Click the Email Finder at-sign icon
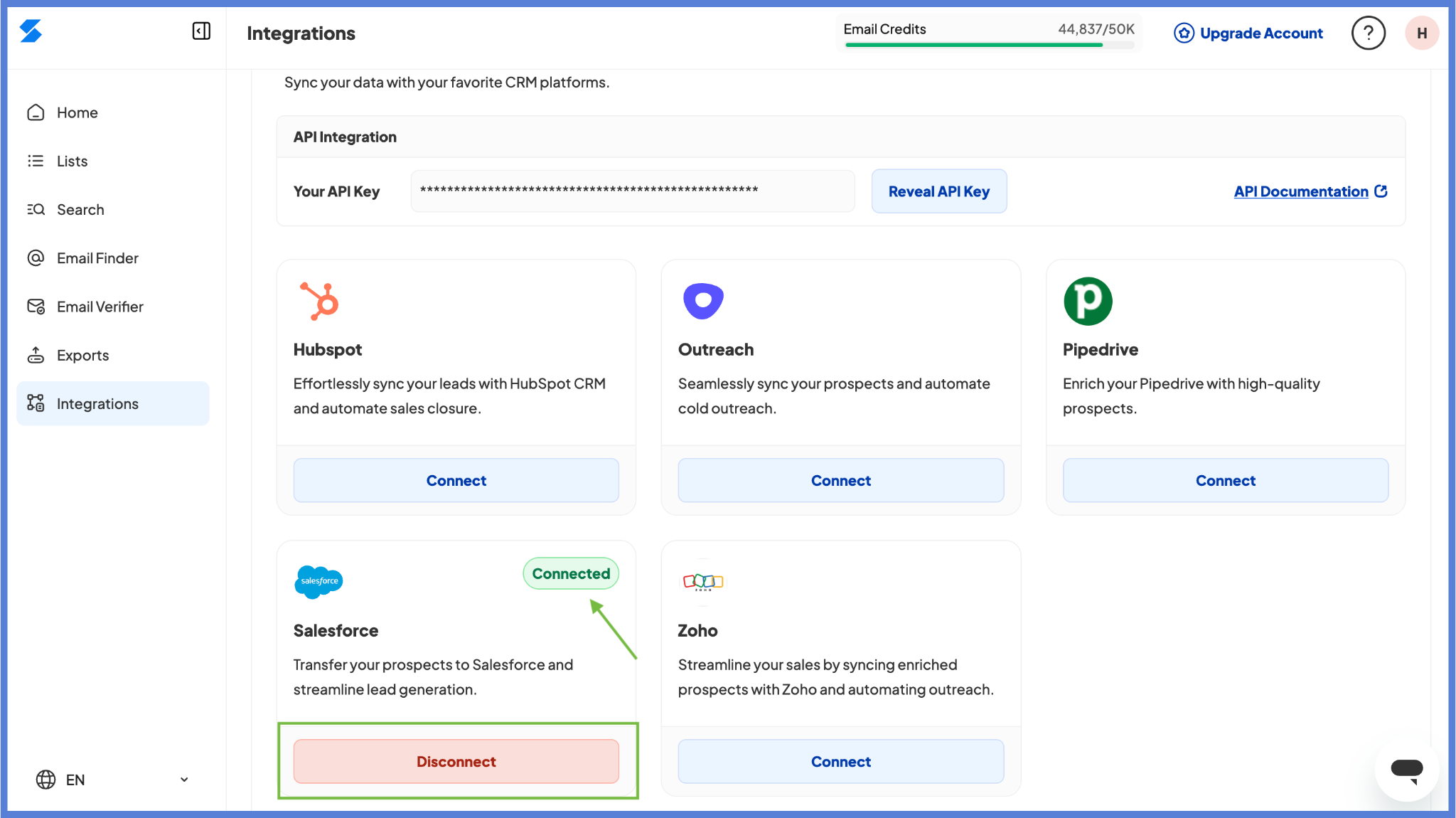Image resolution: width=1456 pixels, height=818 pixels. [36, 257]
